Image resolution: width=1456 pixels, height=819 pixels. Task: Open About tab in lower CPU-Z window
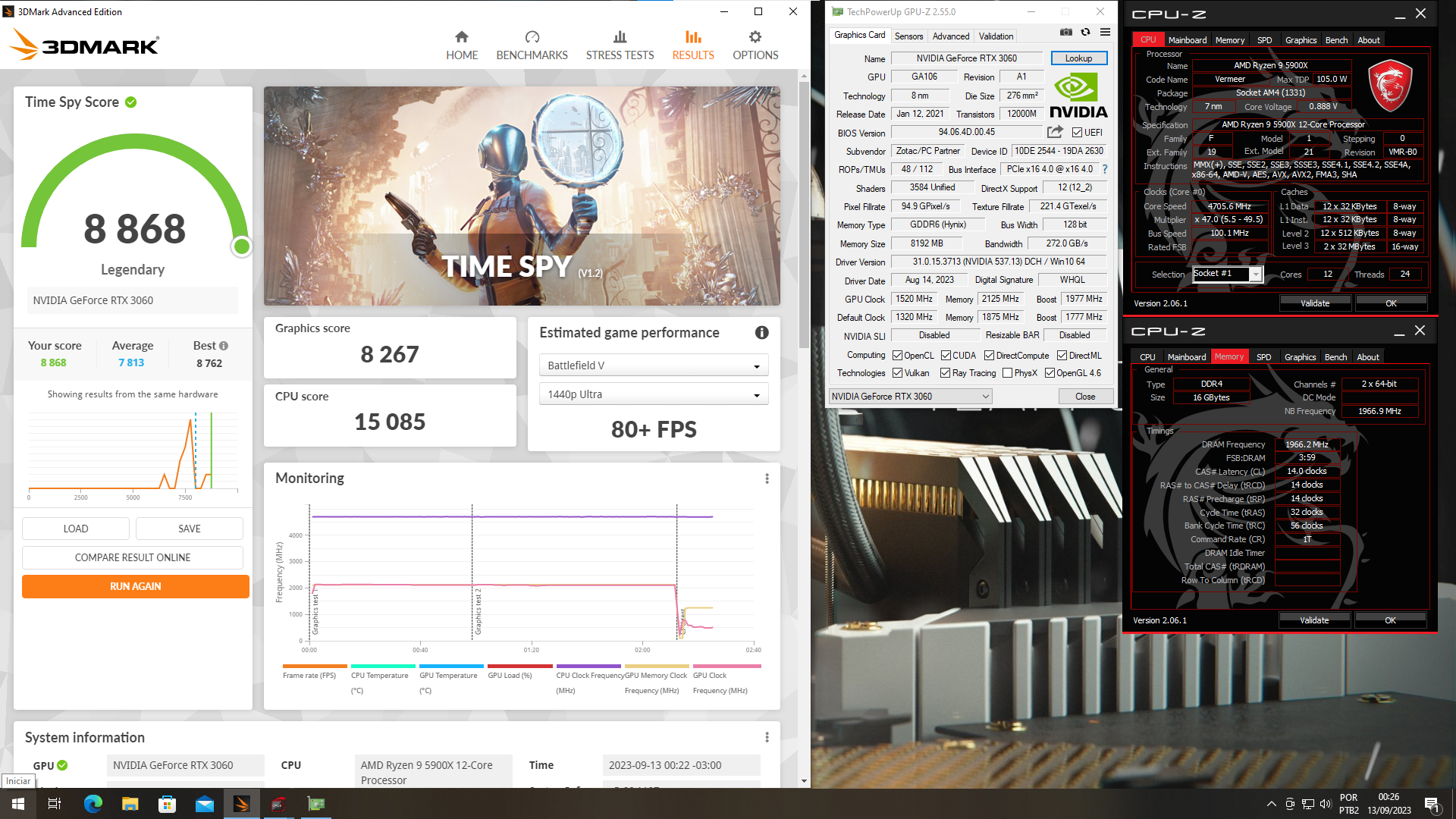pyautogui.click(x=1367, y=357)
